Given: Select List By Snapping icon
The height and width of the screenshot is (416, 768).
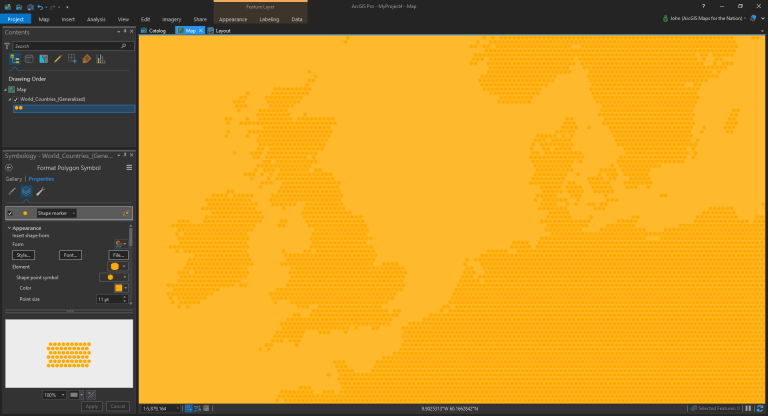Looking at the screenshot, I should pyautogui.click(x=72, y=59).
